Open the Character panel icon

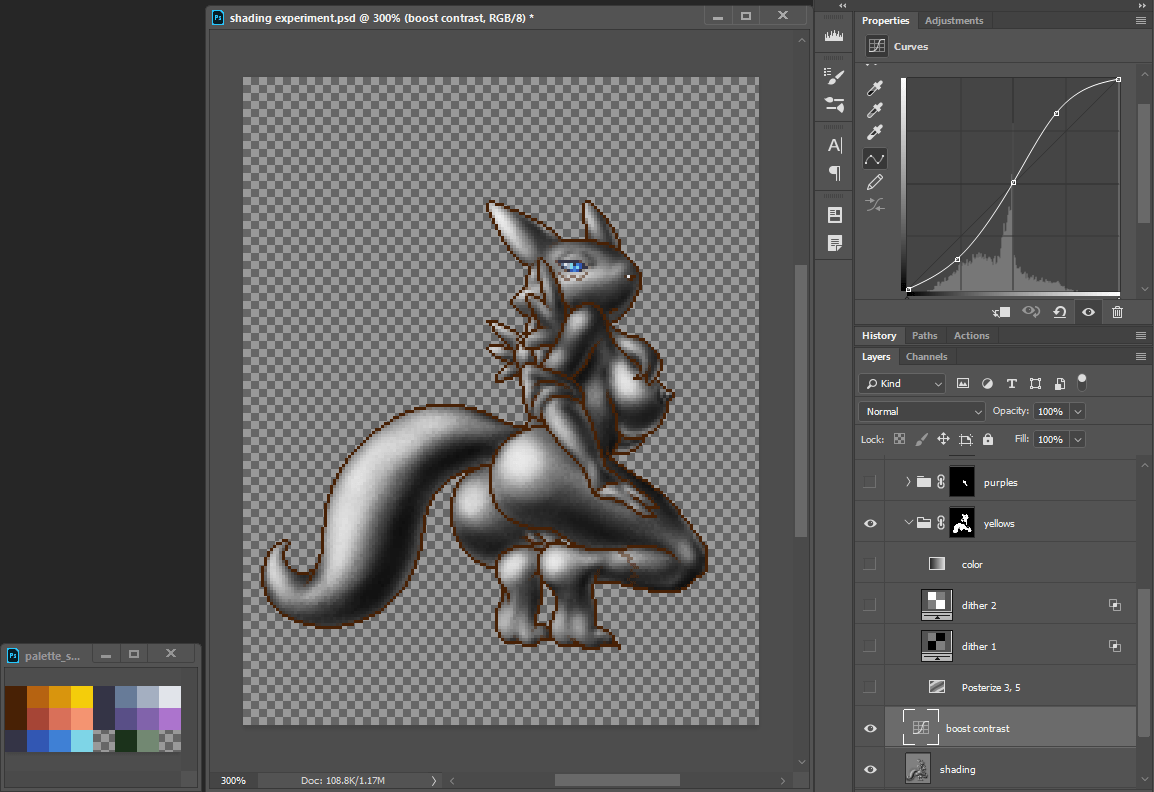pyautogui.click(x=834, y=146)
